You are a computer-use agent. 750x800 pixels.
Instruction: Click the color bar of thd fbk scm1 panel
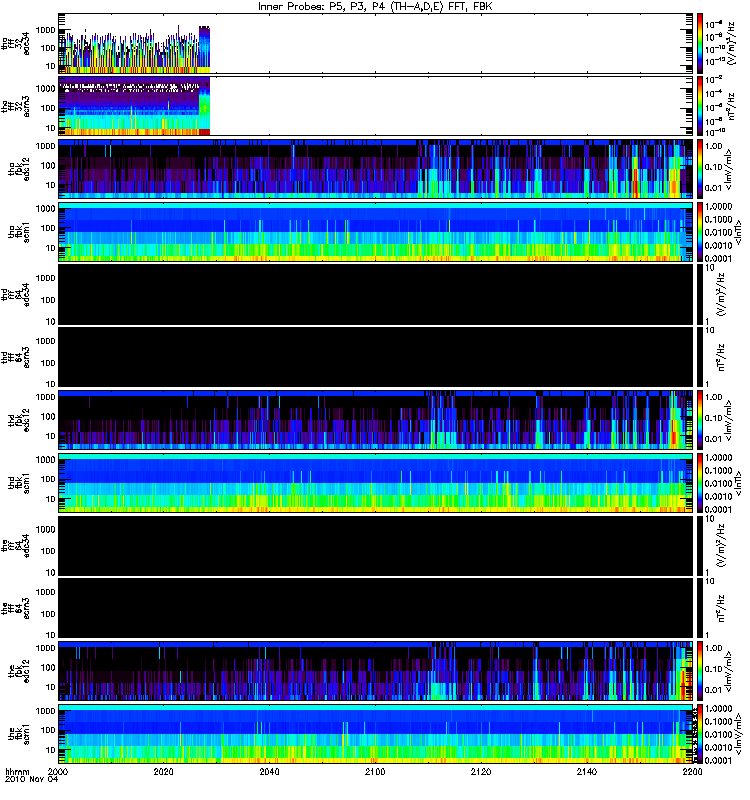(700, 483)
